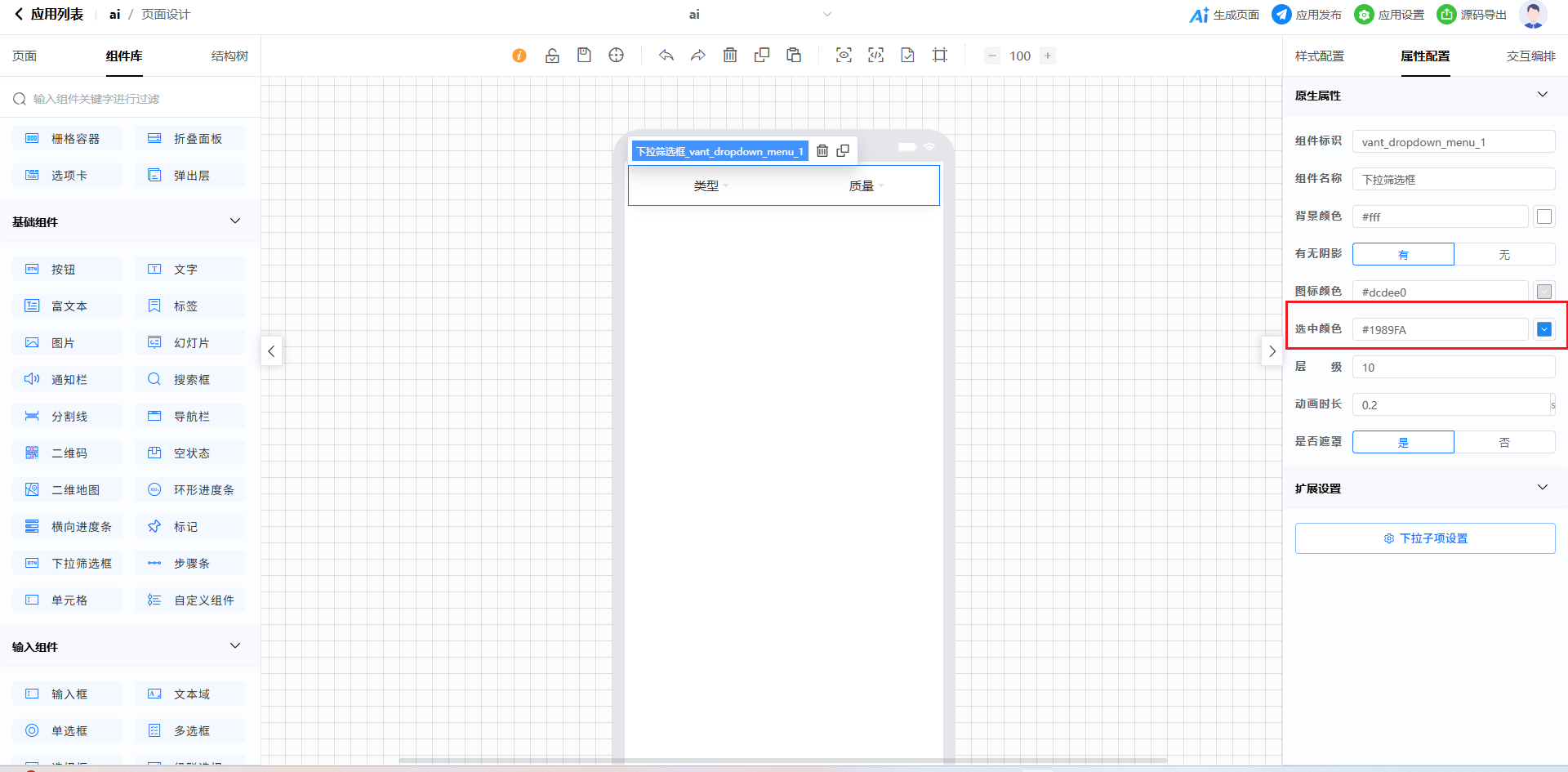This screenshot has height=772, width=1568.
Task: Click the component keyword search field
Action: (x=131, y=99)
